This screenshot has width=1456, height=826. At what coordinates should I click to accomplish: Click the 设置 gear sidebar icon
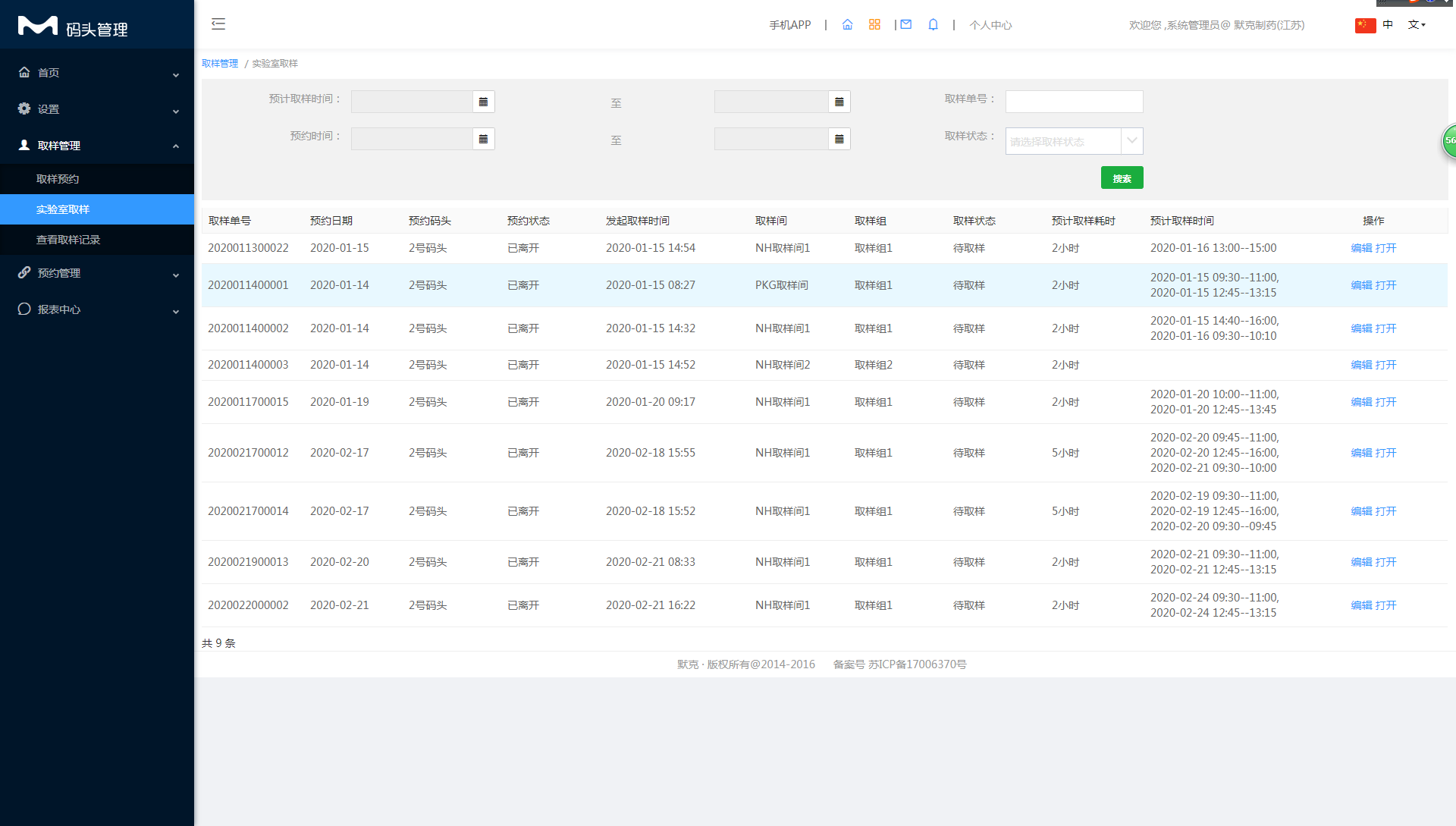[x=24, y=108]
